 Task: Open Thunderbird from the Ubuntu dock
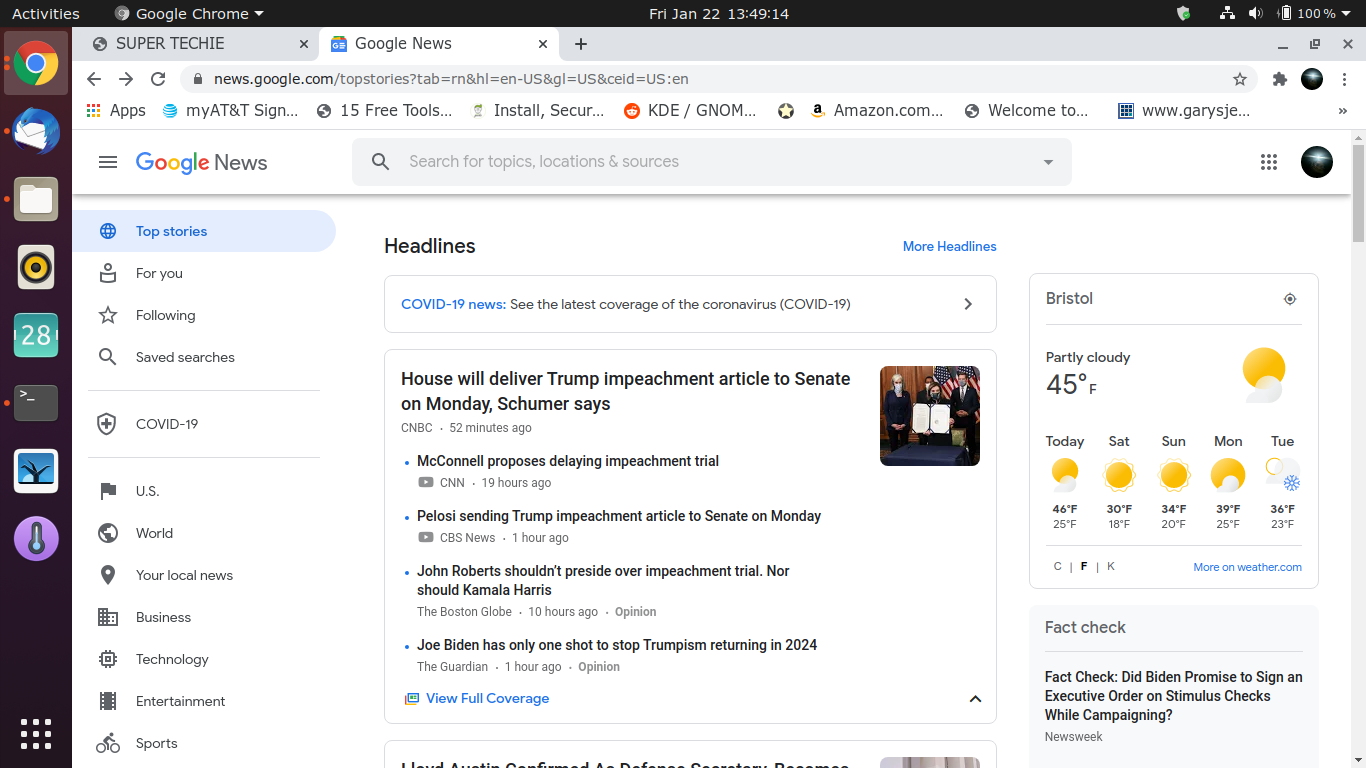(36, 132)
